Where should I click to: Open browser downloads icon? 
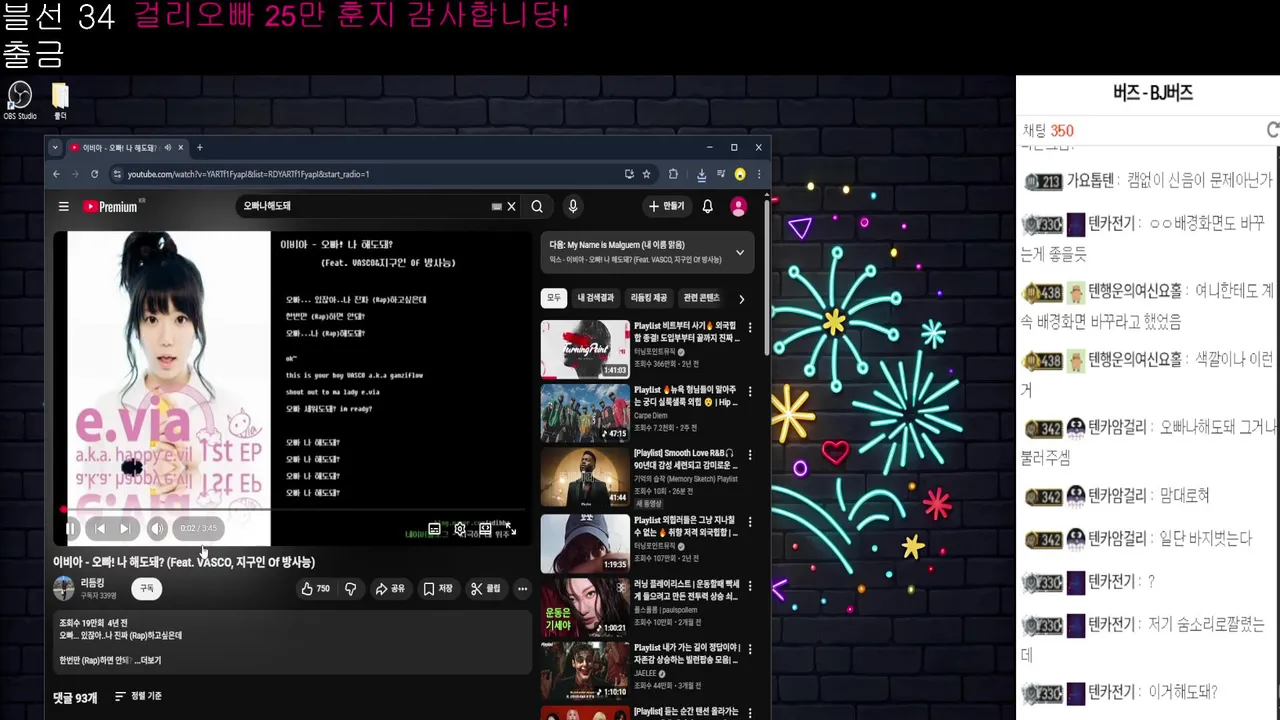(701, 174)
